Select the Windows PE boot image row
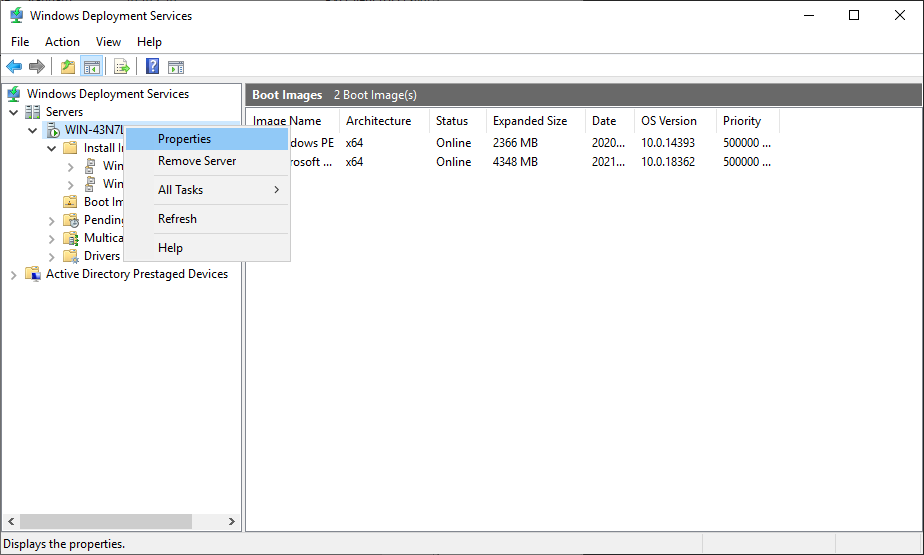924x555 pixels. tap(513, 143)
